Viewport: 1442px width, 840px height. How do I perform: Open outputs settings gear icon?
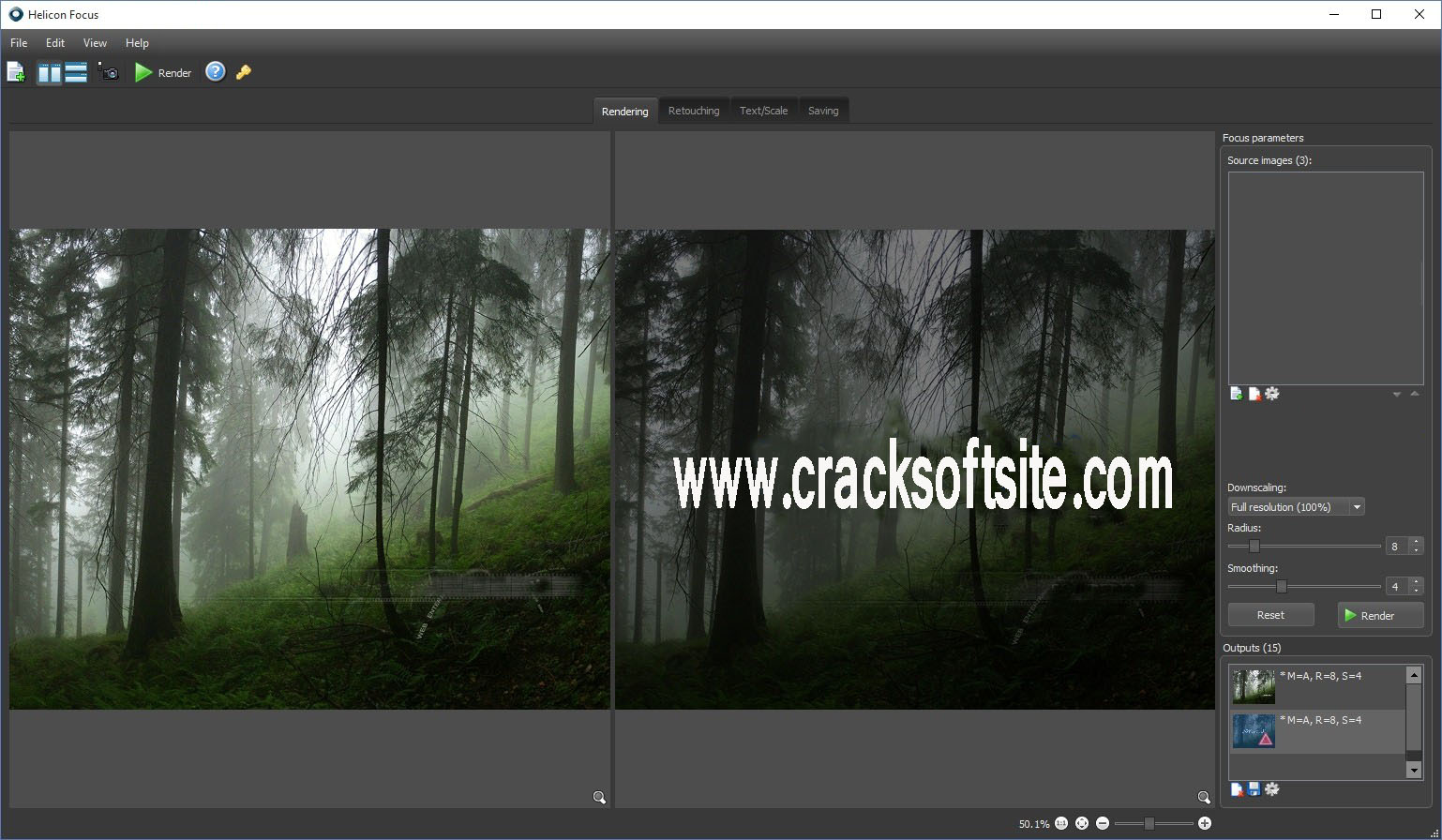point(1272,789)
